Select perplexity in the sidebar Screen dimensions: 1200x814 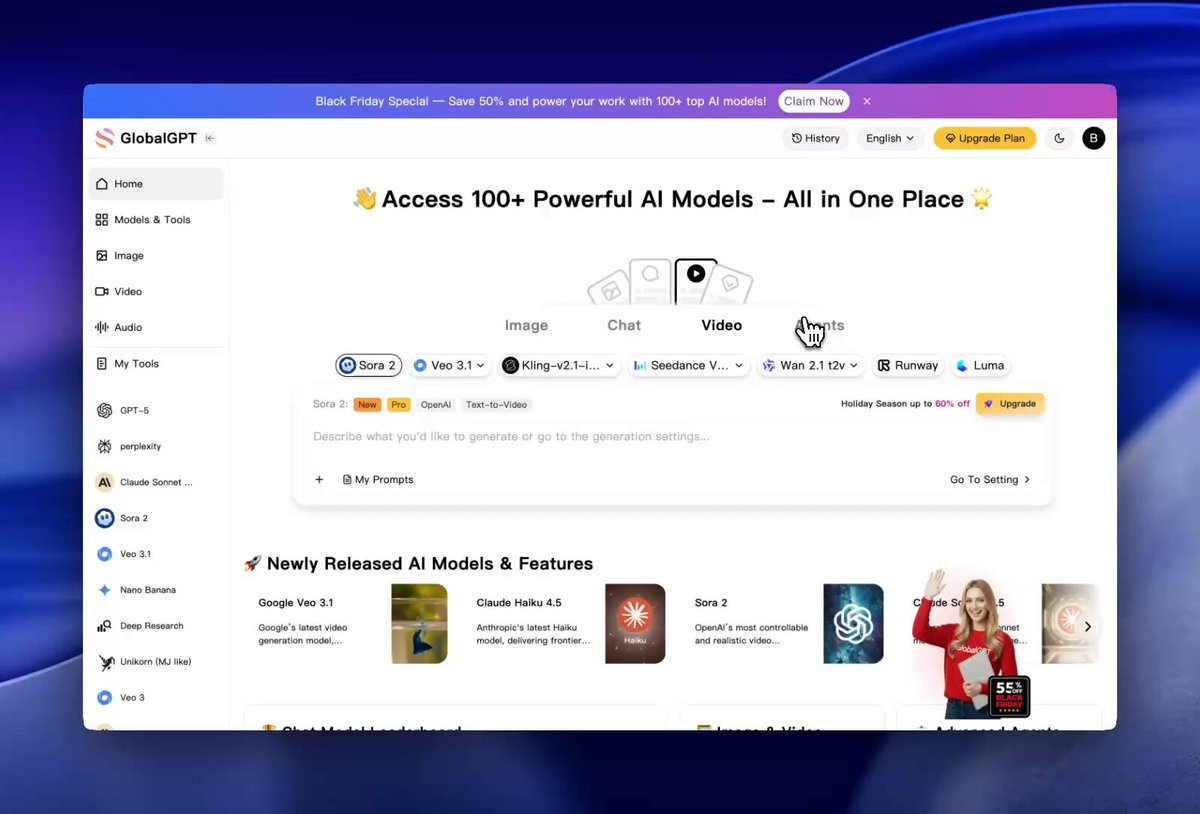point(156,447)
